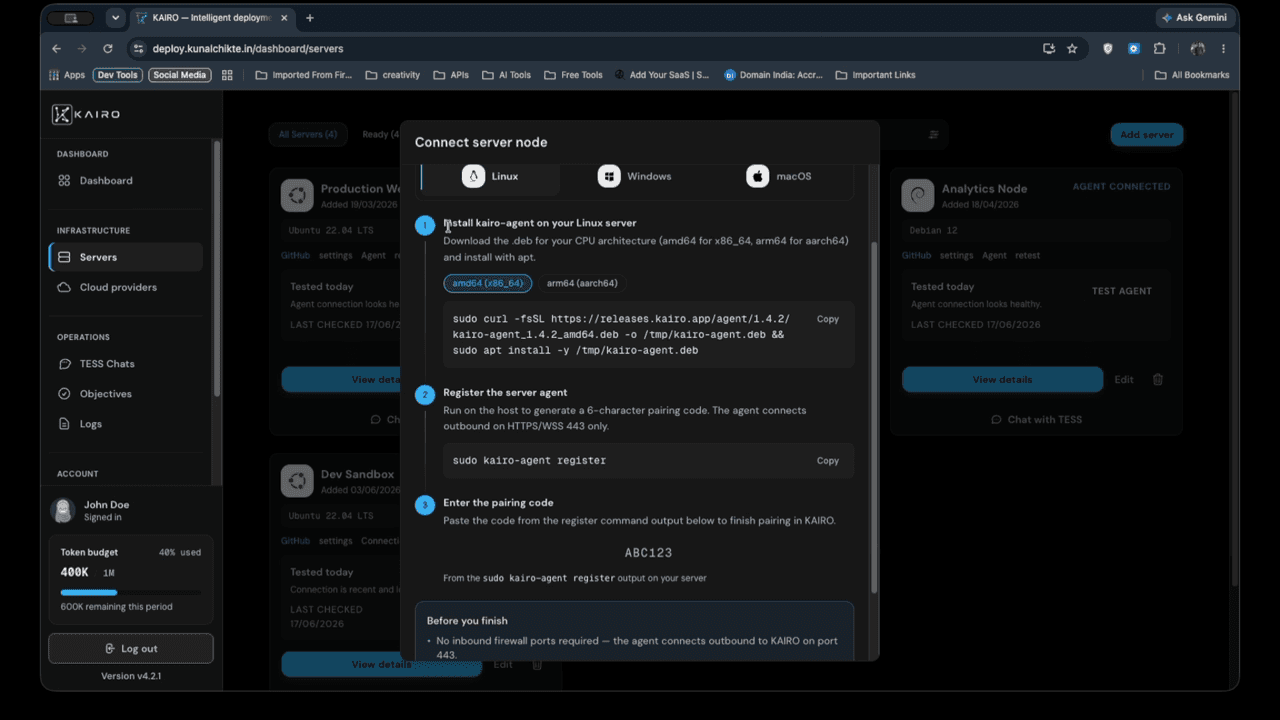Open the APIs bookmark folder
Viewport: 1280px width, 720px height.
(x=451, y=75)
